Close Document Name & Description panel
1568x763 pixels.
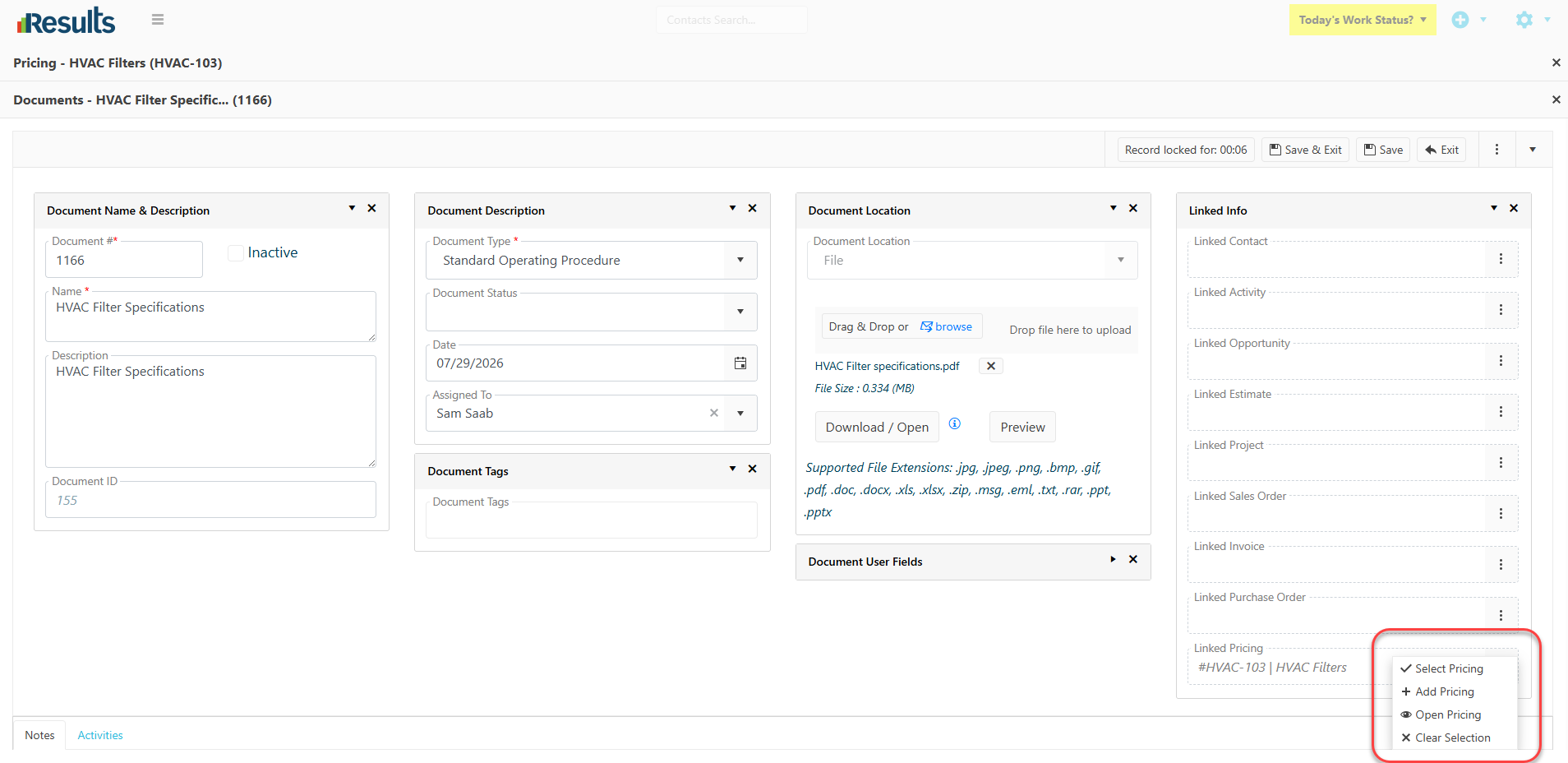coord(371,209)
